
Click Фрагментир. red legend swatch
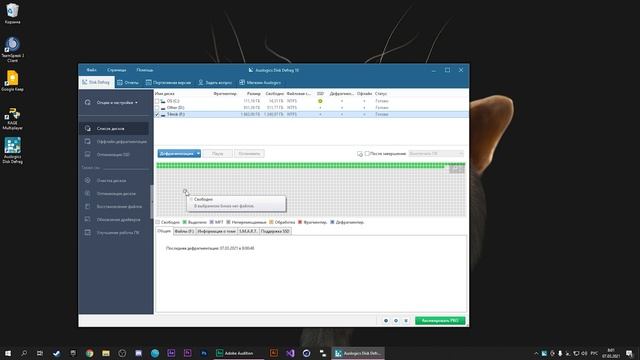click(x=300, y=222)
